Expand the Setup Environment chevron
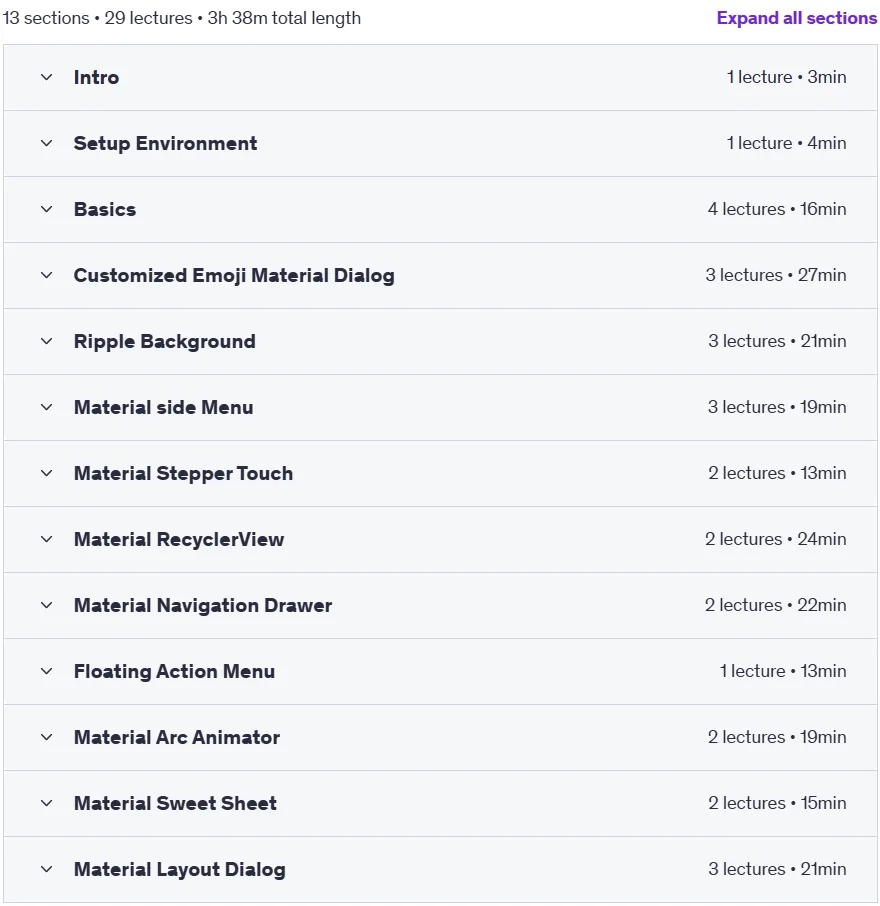880x906 pixels. pyautogui.click(x=47, y=143)
